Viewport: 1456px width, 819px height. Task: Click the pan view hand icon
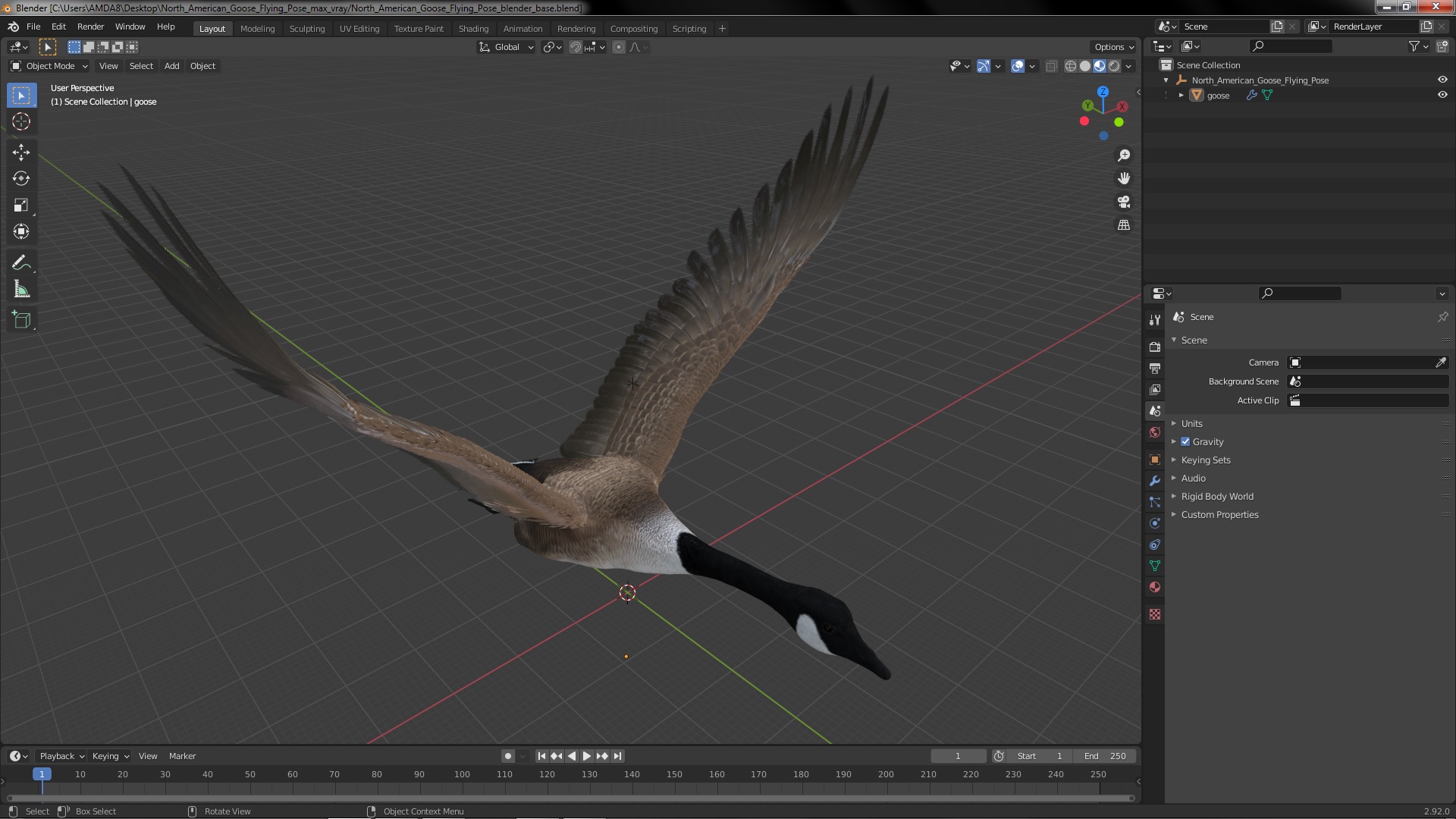[x=1124, y=178]
